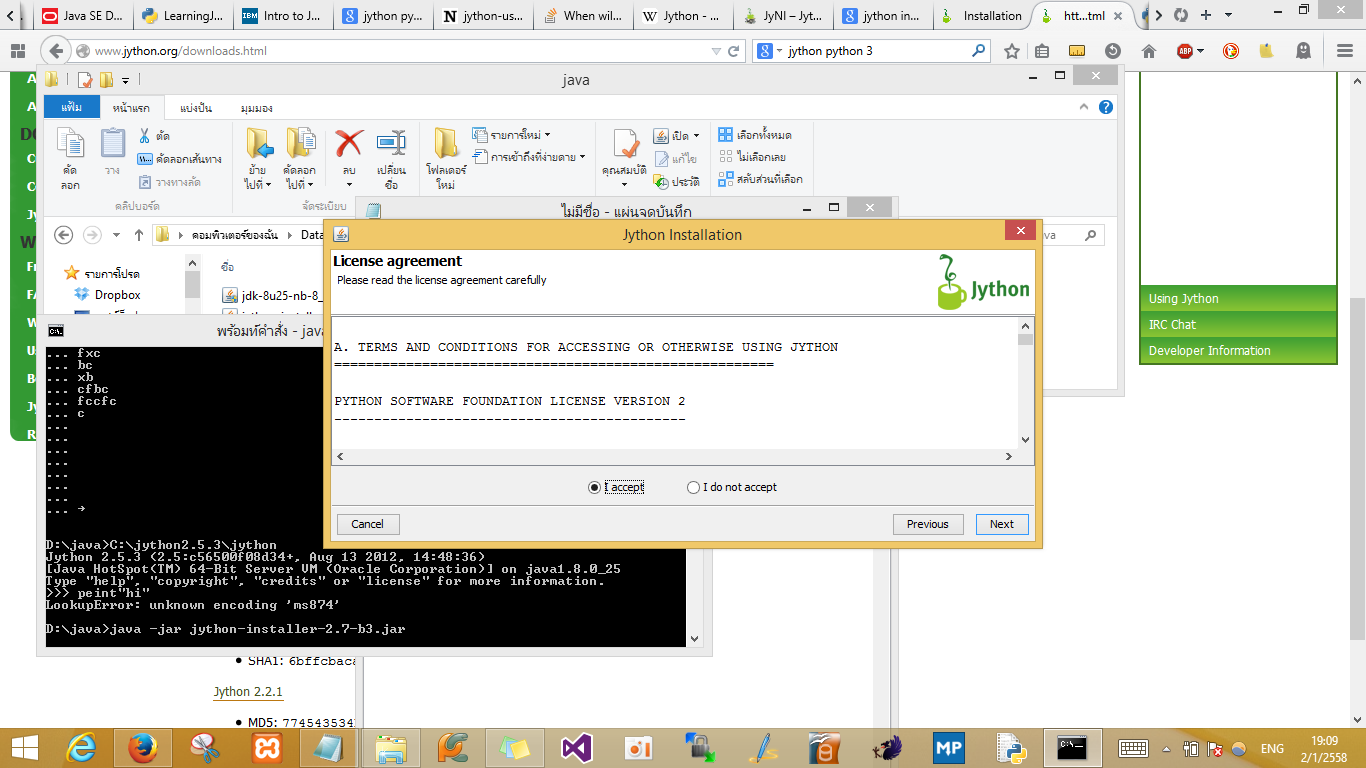The height and width of the screenshot is (768, 1366).
Task: Open the เปิด (Open with) dropdown
Action: click(678, 134)
